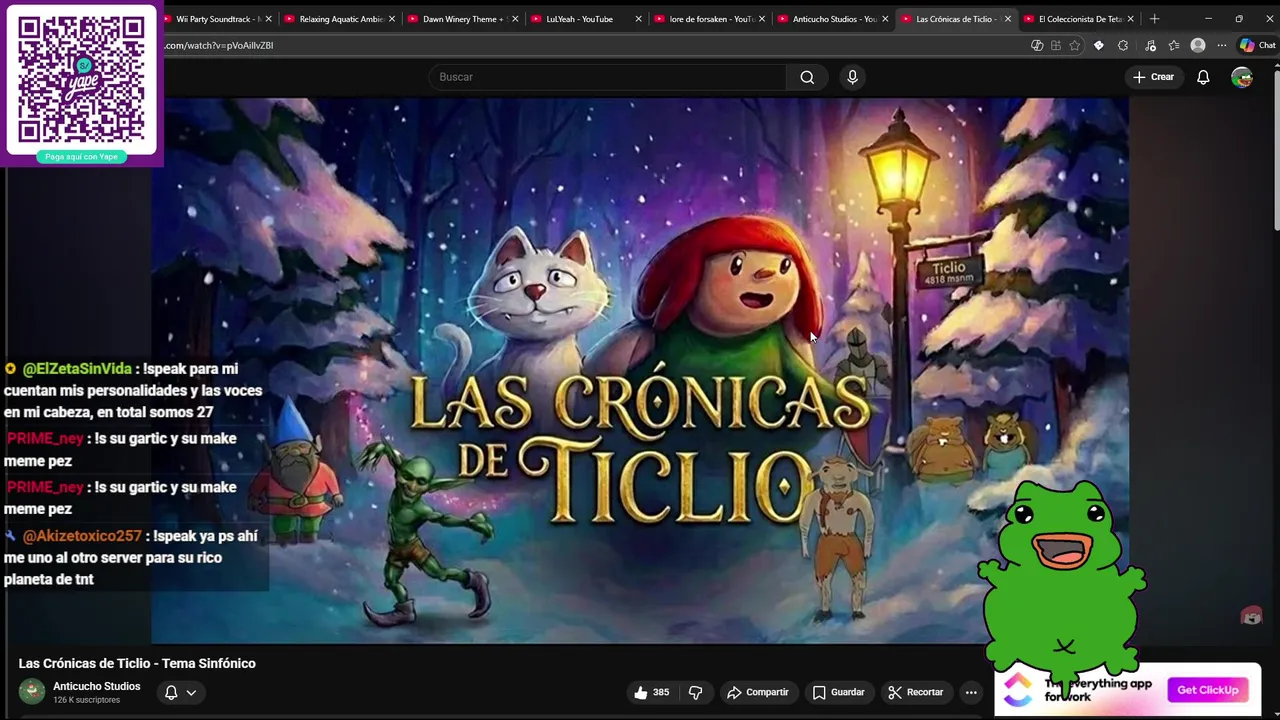Click the Compartir share button
This screenshot has width=1280, height=720.
(758, 692)
